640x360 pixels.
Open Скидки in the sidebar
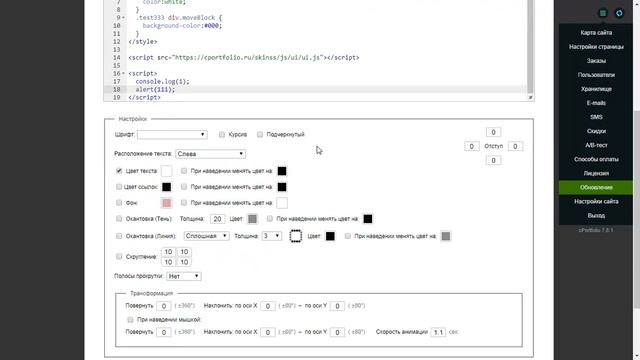tap(596, 131)
